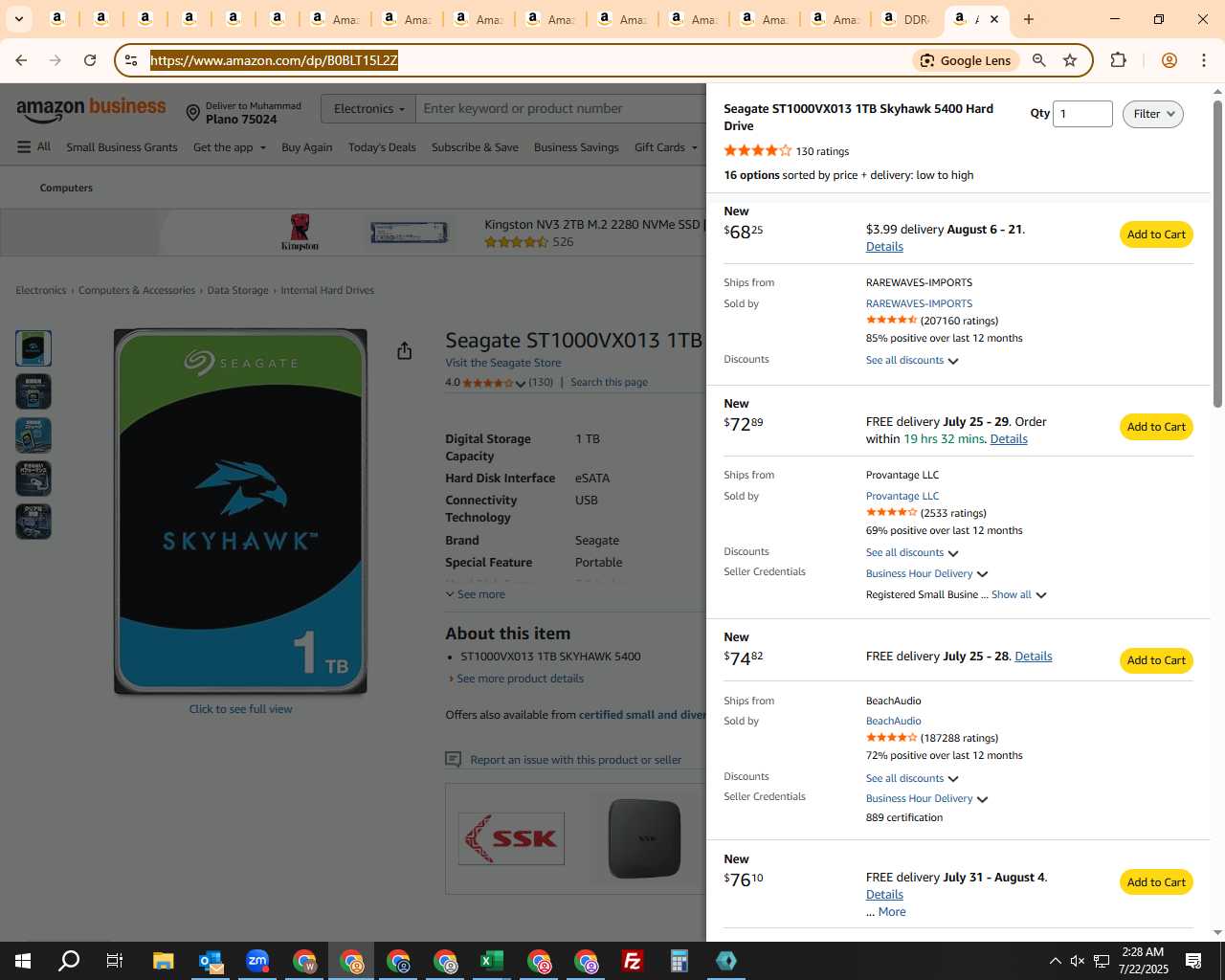Switch to the DDR tab
1225x980 pixels.
tap(905, 19)
